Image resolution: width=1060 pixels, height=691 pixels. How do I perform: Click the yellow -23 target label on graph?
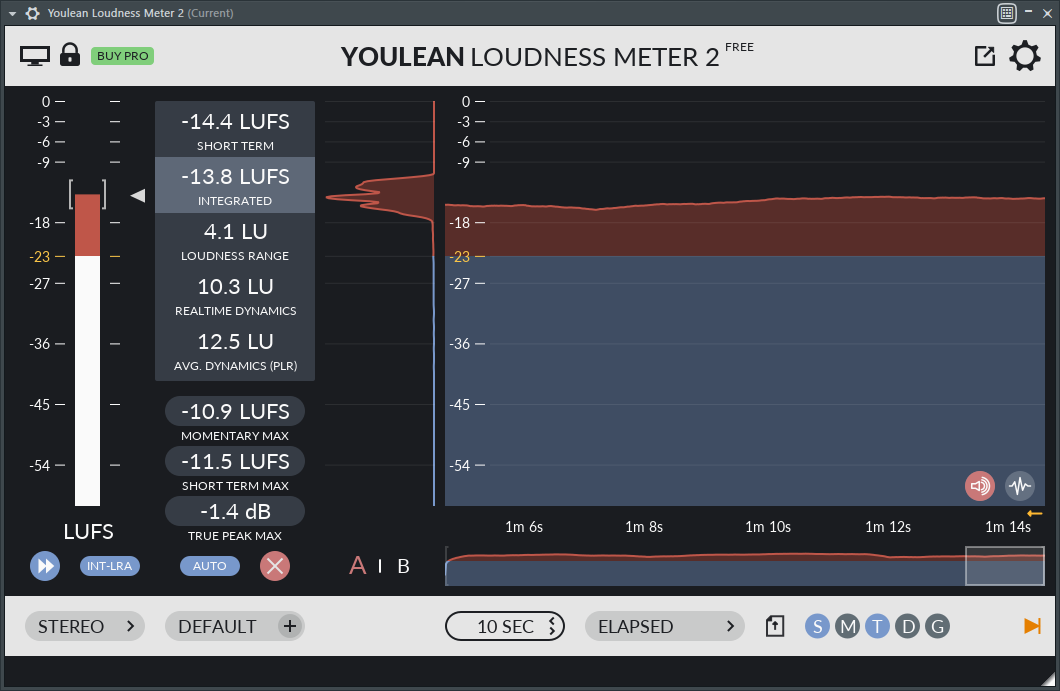[x=461, y=257]
